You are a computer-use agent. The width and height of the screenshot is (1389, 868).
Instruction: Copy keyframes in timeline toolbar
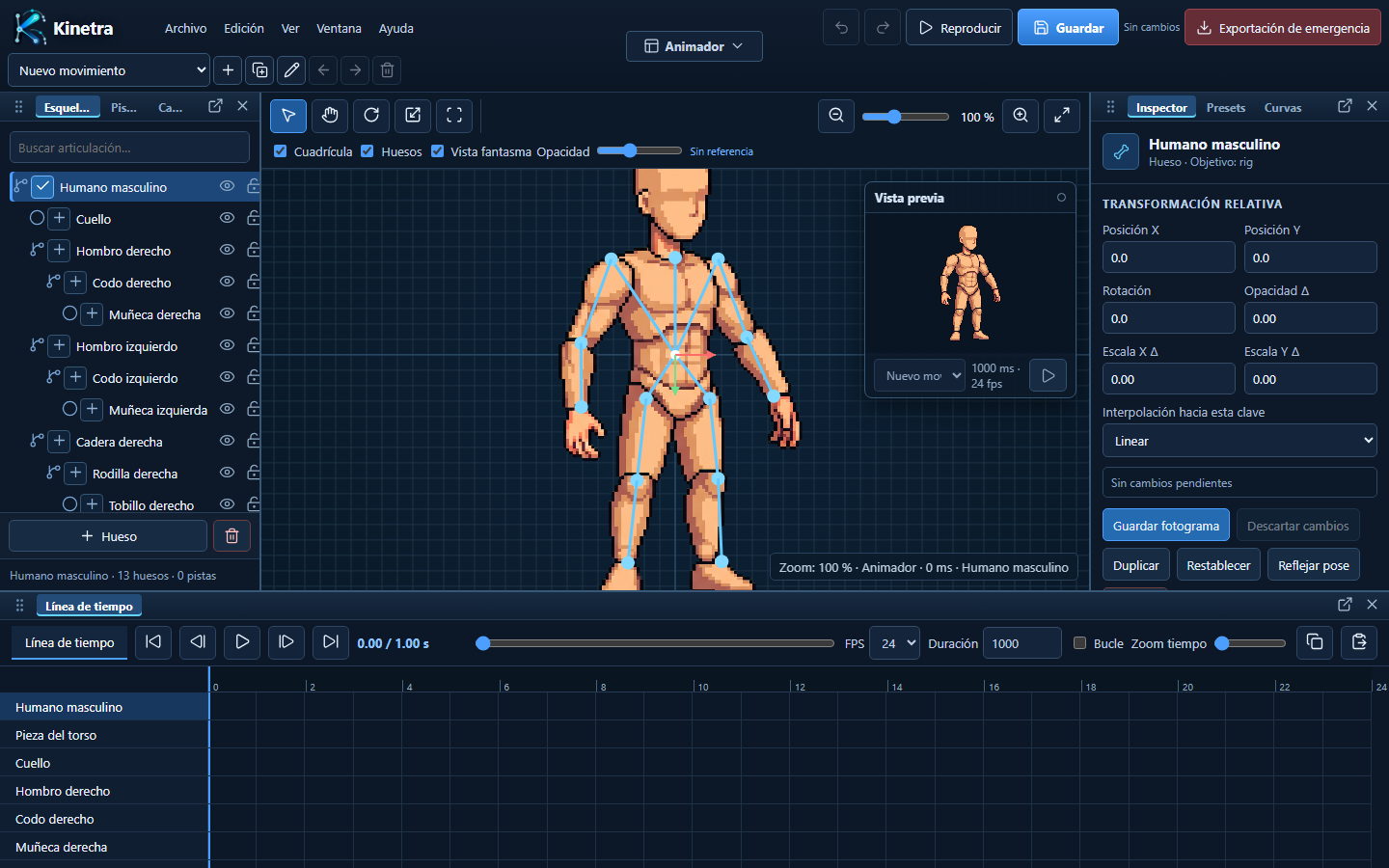pos(1315,642)
